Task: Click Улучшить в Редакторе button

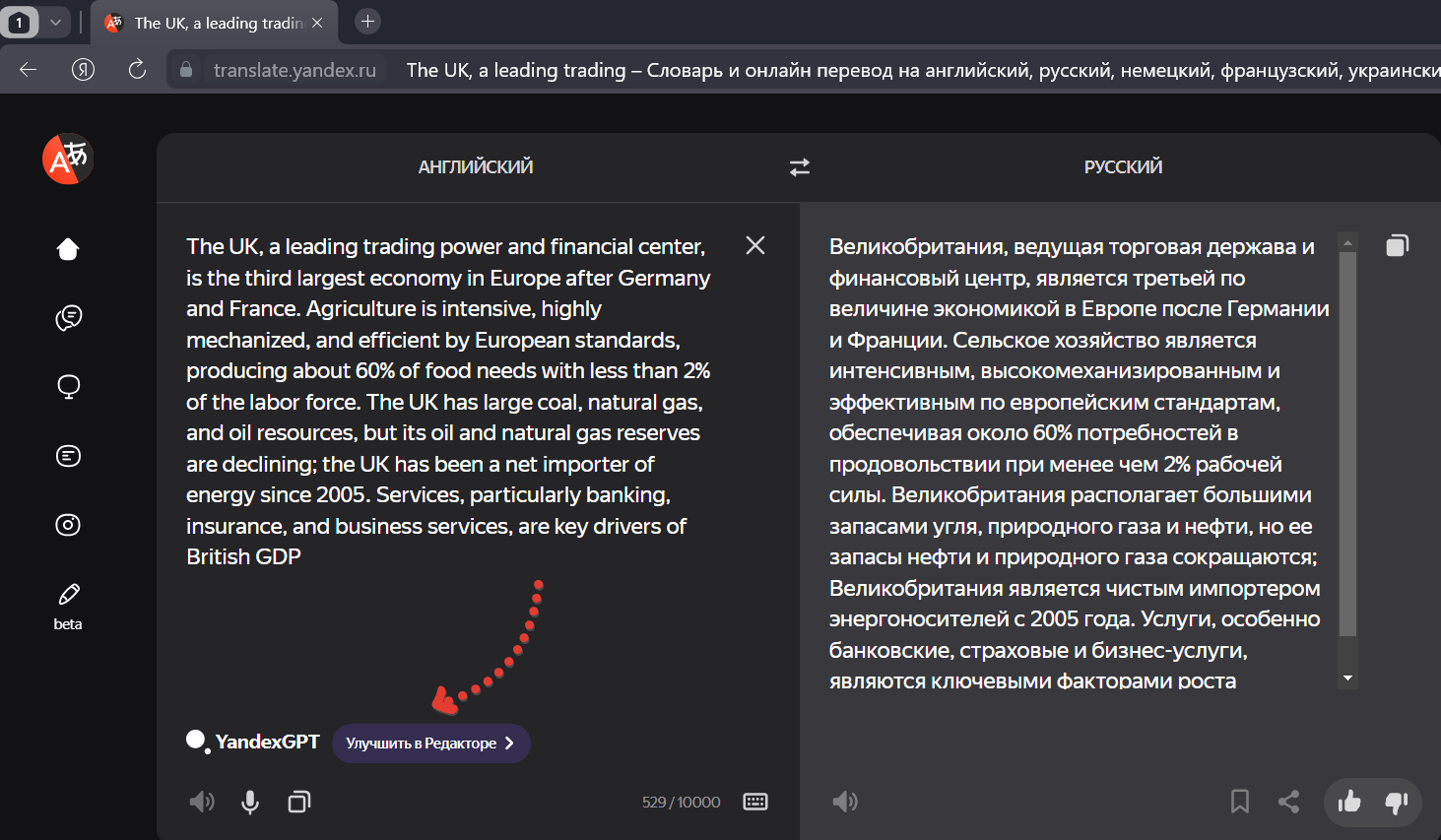Action: pyautogui.click(x=430, y=743)
